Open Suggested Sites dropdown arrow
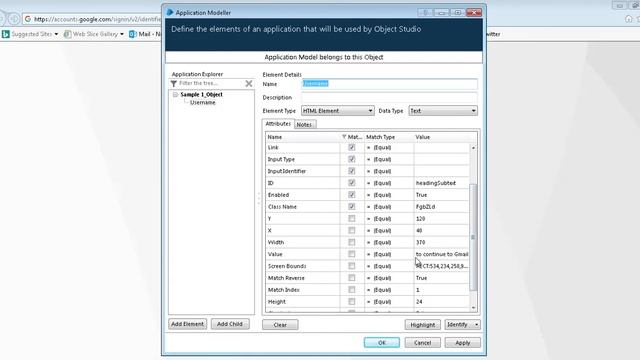 coord(56,34)
